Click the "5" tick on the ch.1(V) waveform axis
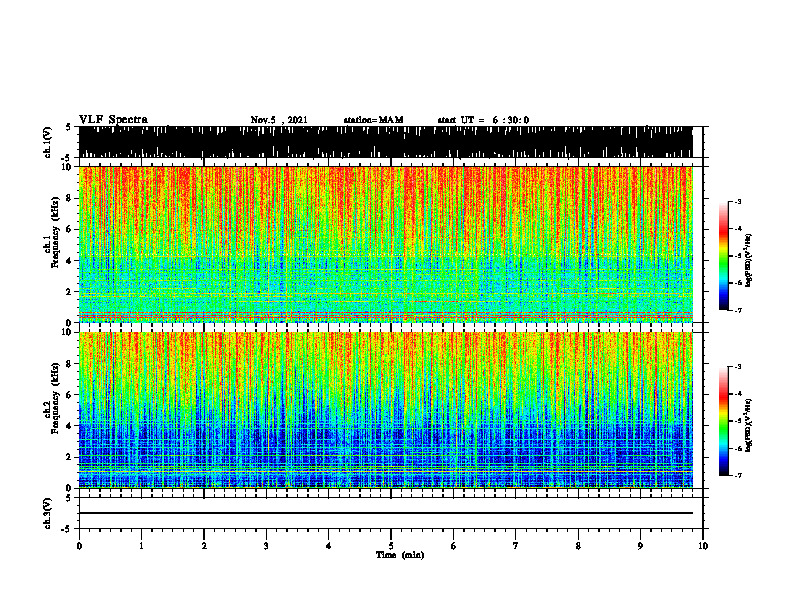792x612 pixels. coord(69,127)
